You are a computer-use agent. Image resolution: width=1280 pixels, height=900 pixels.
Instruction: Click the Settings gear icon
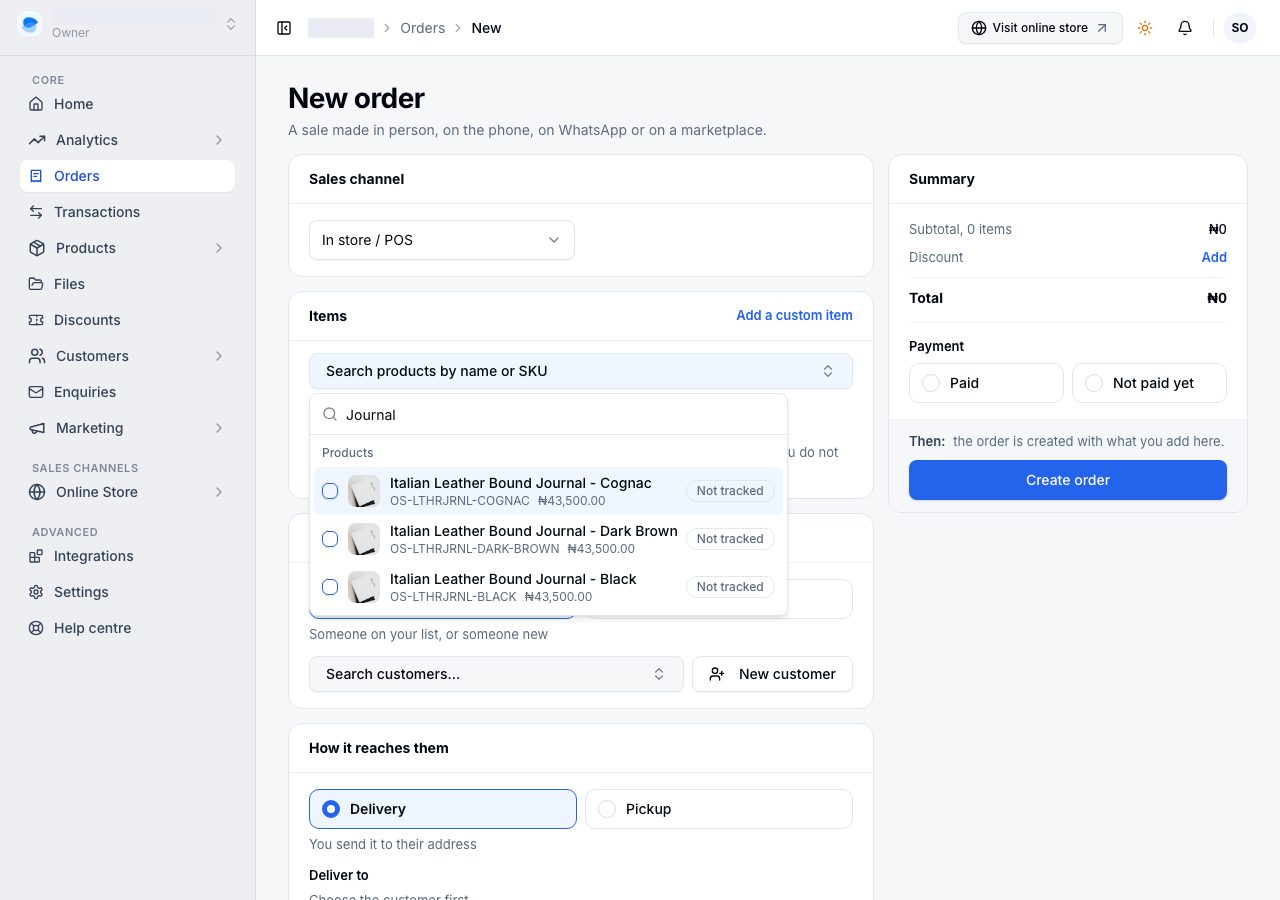[x=36, y=592]
